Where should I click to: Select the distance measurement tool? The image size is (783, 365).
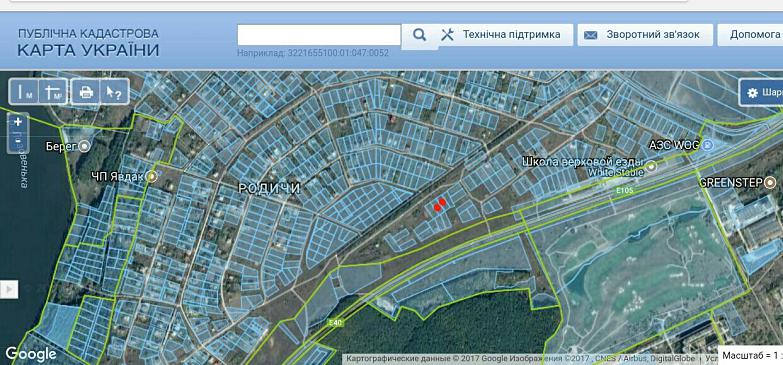23,92
